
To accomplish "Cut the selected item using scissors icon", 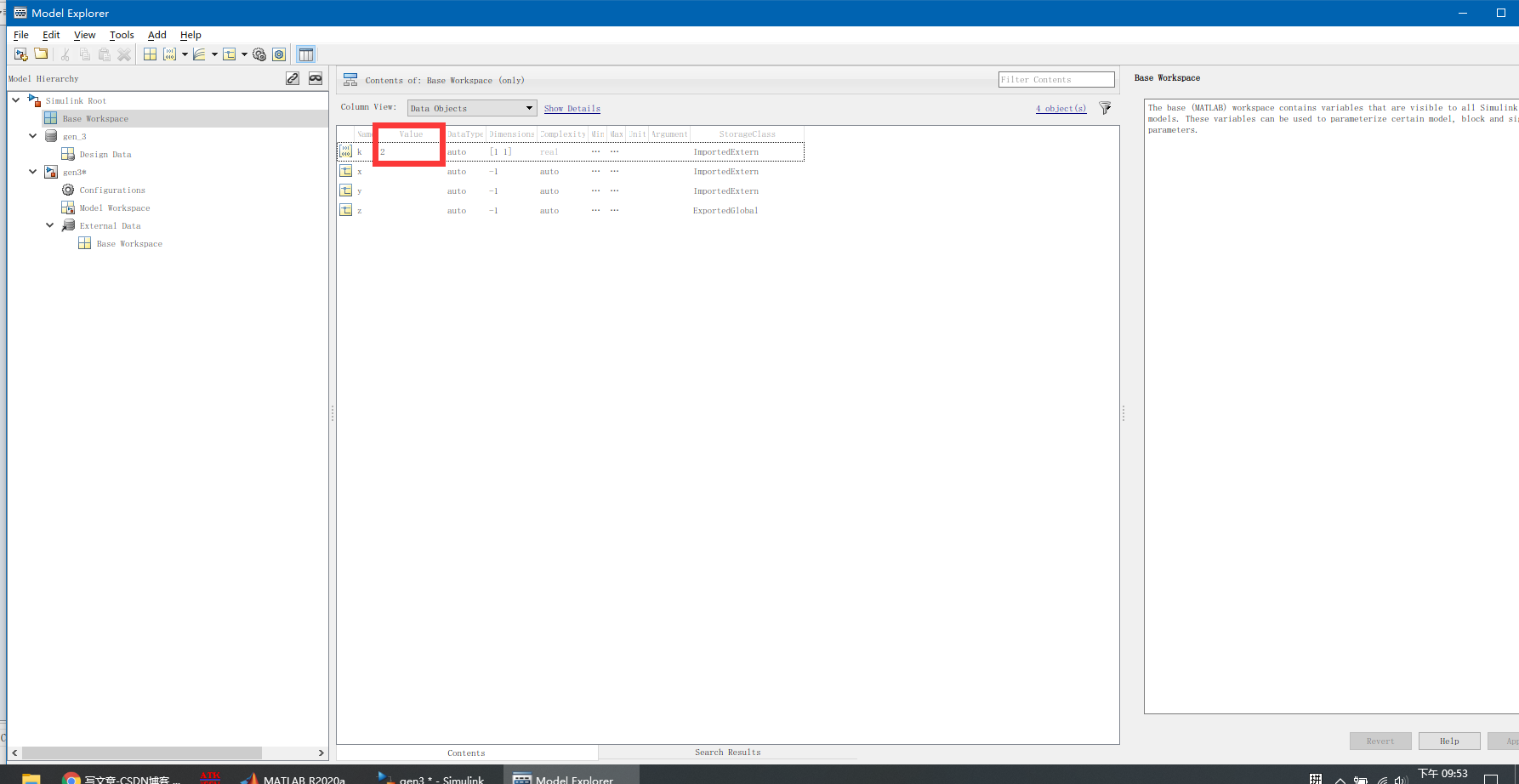I will click(64, 54).
